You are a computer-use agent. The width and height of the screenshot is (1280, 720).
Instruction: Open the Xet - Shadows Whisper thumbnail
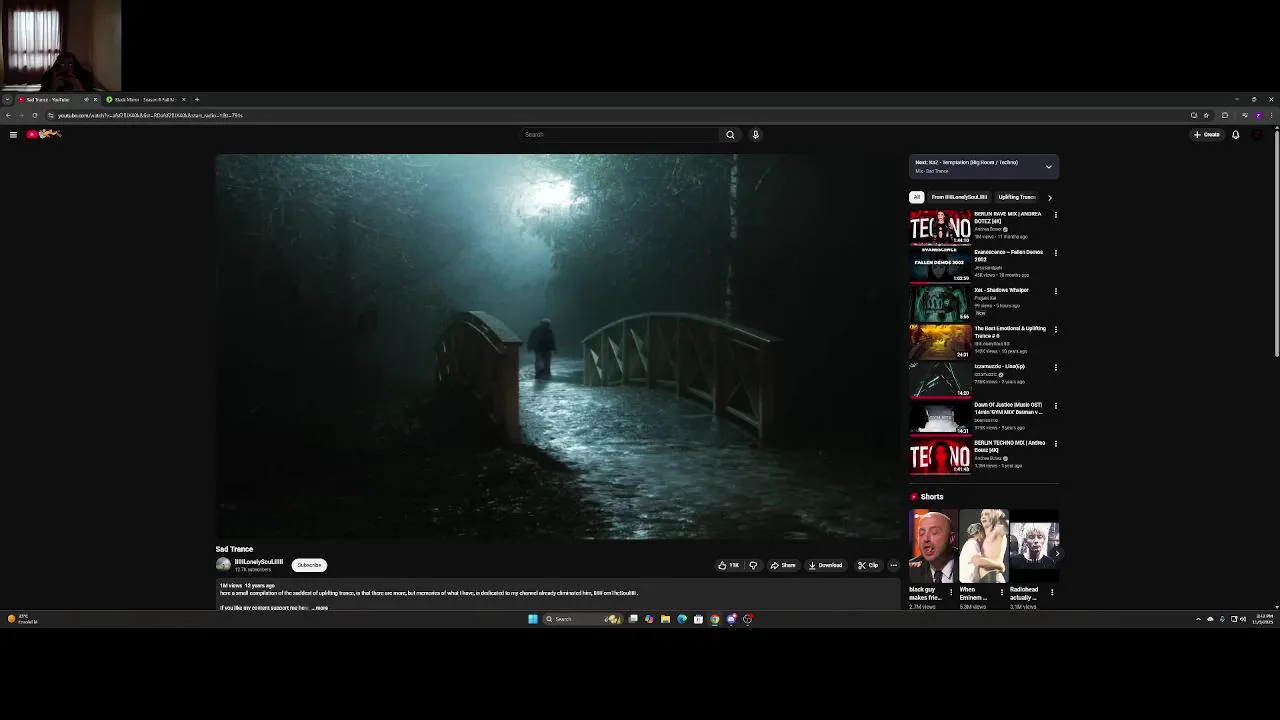pos(939,303)
